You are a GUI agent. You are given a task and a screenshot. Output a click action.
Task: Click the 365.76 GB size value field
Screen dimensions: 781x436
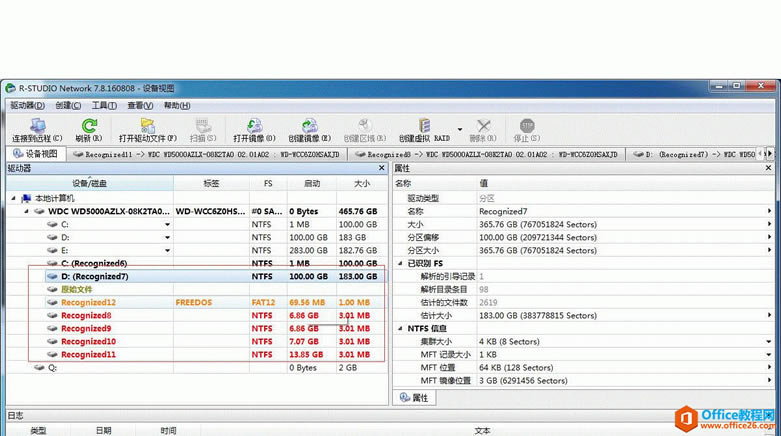point(538,225)
